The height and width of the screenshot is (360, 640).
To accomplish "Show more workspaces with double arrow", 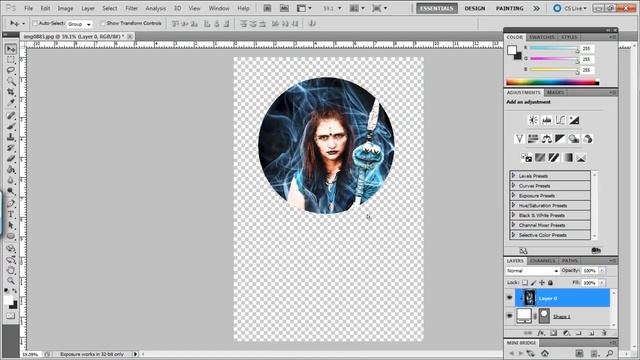I will pos(536,8).
